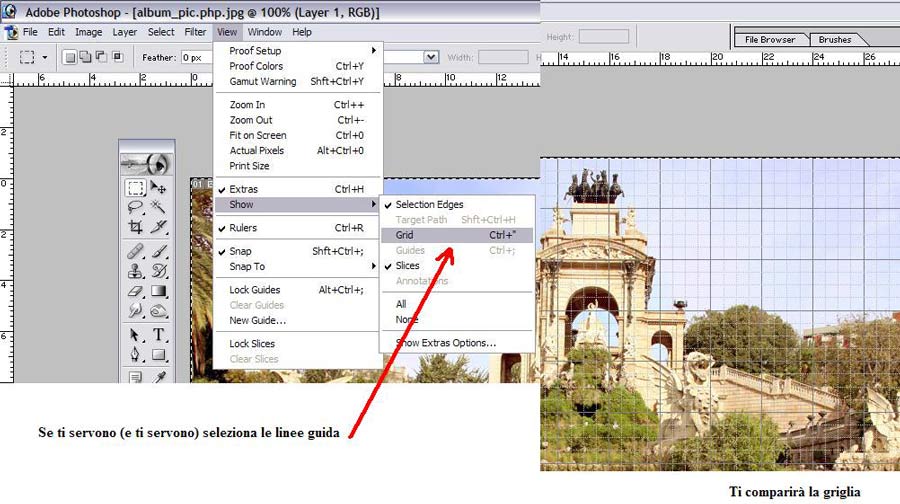Select the Rectangular Marquee tool in toolbox
900x504 pixels.
pos(135,188)
